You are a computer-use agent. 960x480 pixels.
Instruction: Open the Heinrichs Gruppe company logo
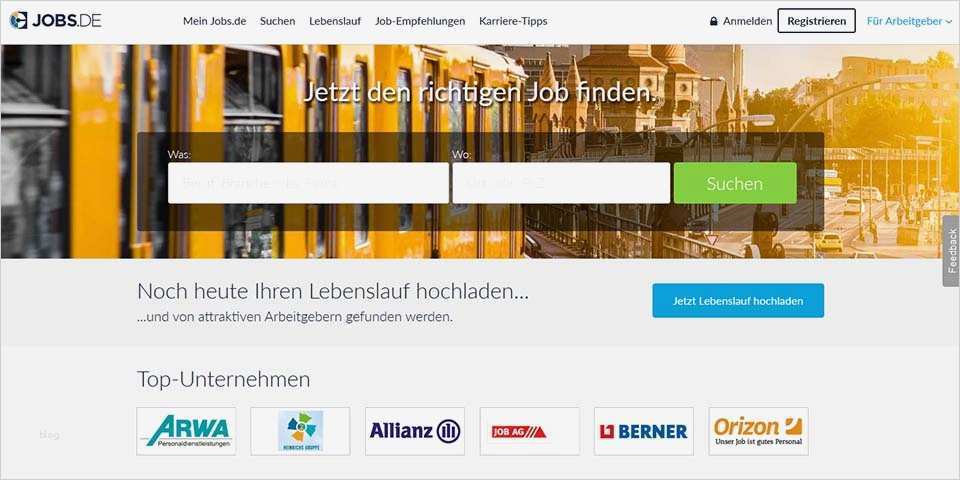tap(301, 432)
